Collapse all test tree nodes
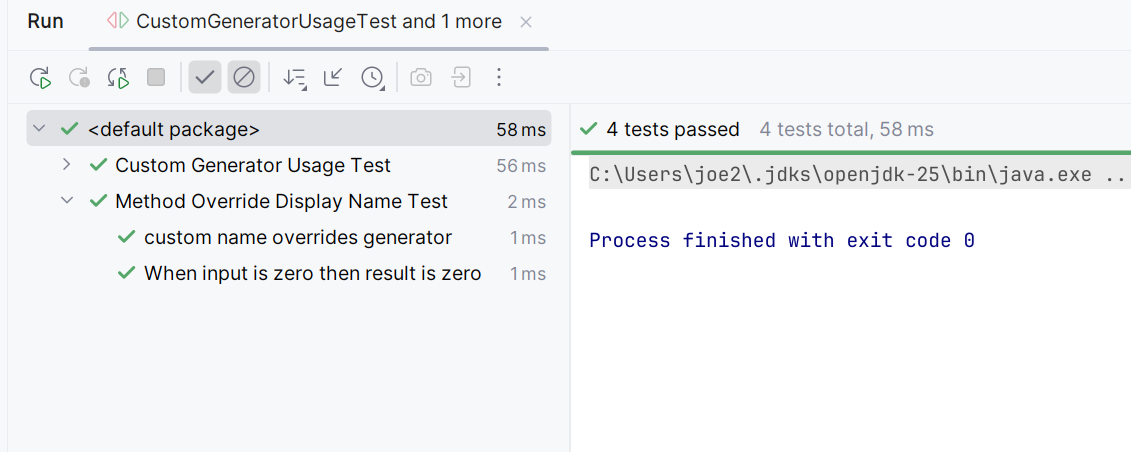The image size is (1131, 452). coord(333,77)
